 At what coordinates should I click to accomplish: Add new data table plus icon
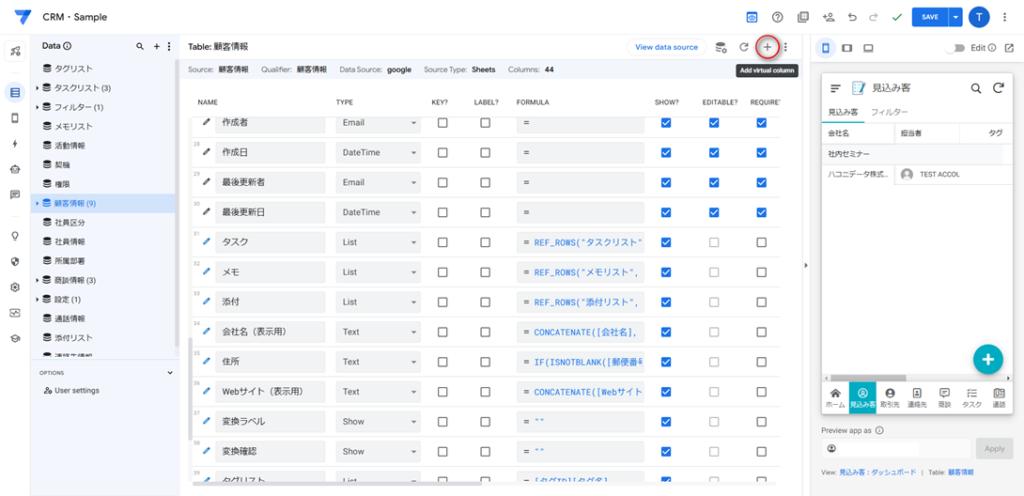point(157,46)
